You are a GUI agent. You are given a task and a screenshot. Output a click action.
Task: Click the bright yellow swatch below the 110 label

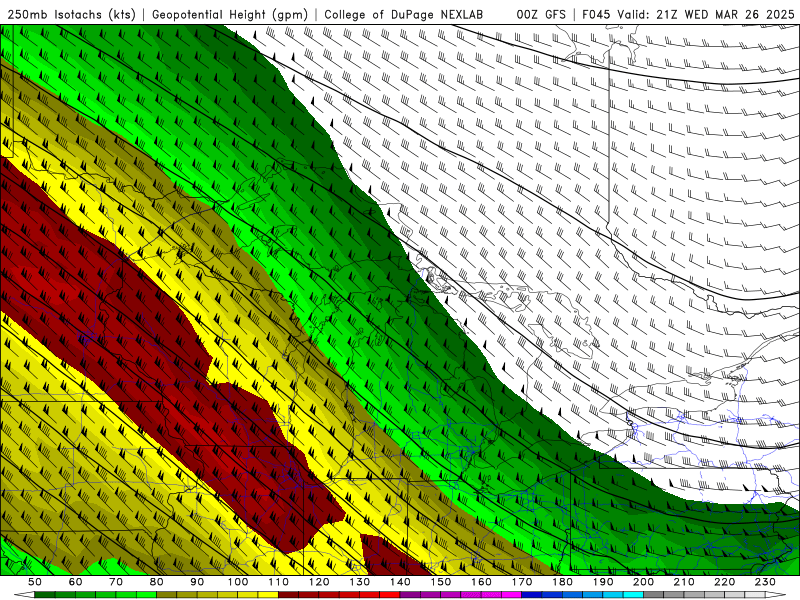point(268,595)
